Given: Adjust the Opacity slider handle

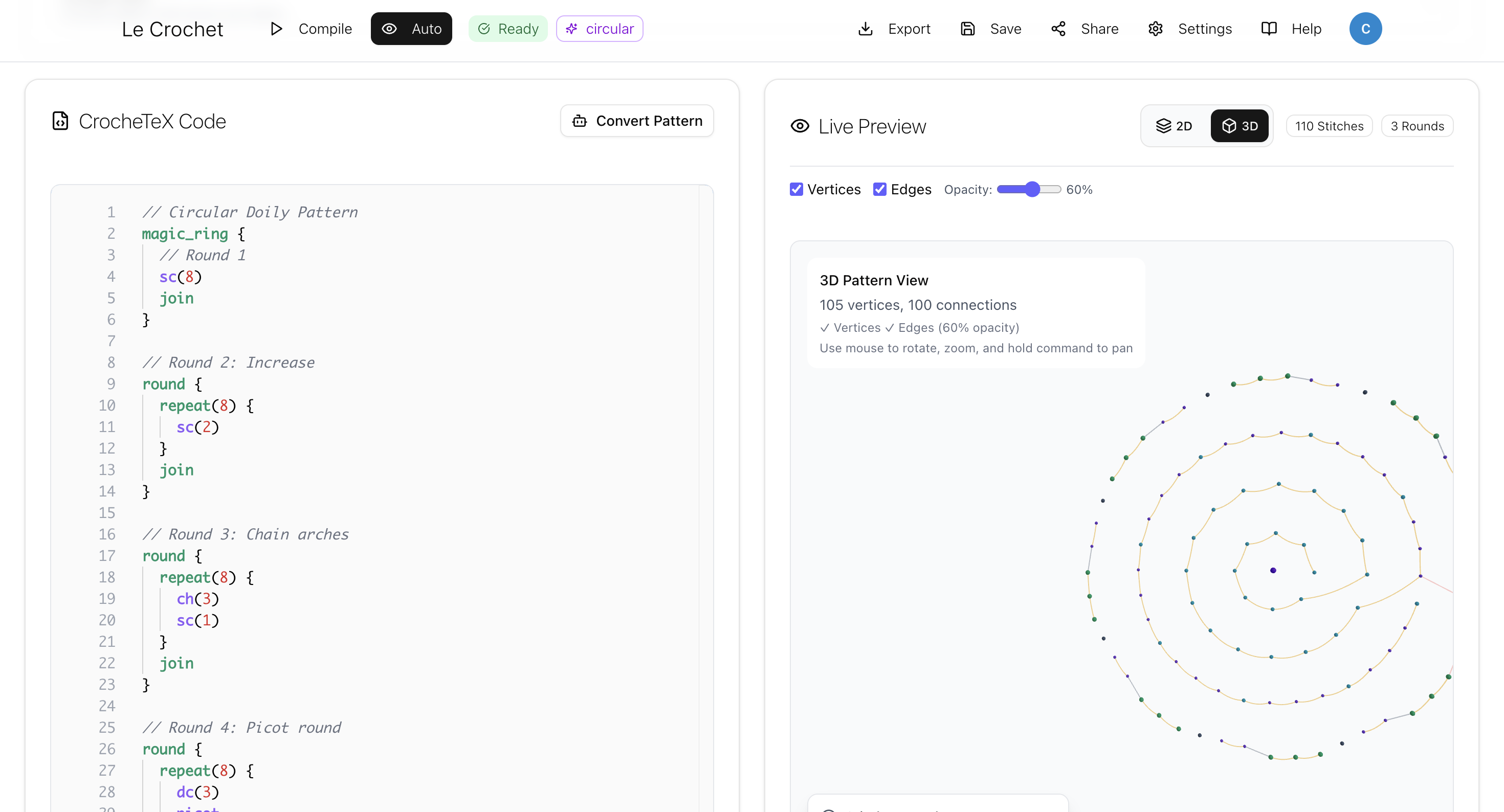Looking at the screenshot, I should (1032, 189).
